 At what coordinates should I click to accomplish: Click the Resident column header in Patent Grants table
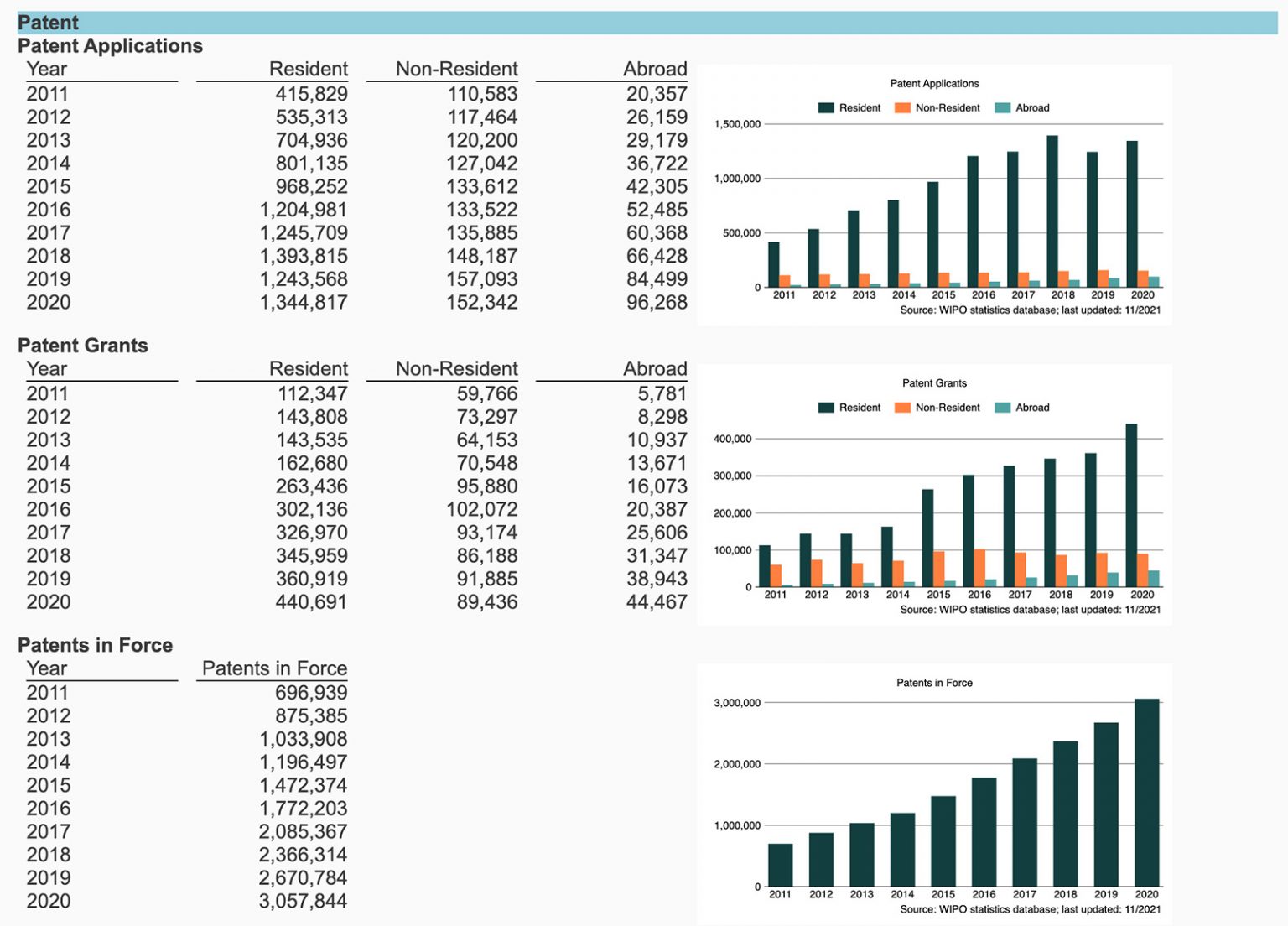click(308, 369)
